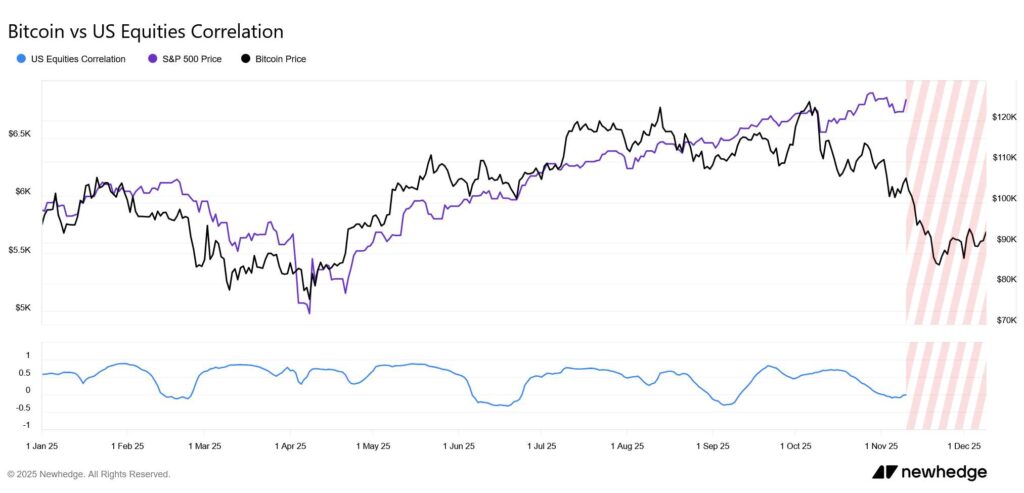The width and height of the screenshot is (1024, 493).
Task: Click the Newhedge copyright notice text
Action: (89, 474)
